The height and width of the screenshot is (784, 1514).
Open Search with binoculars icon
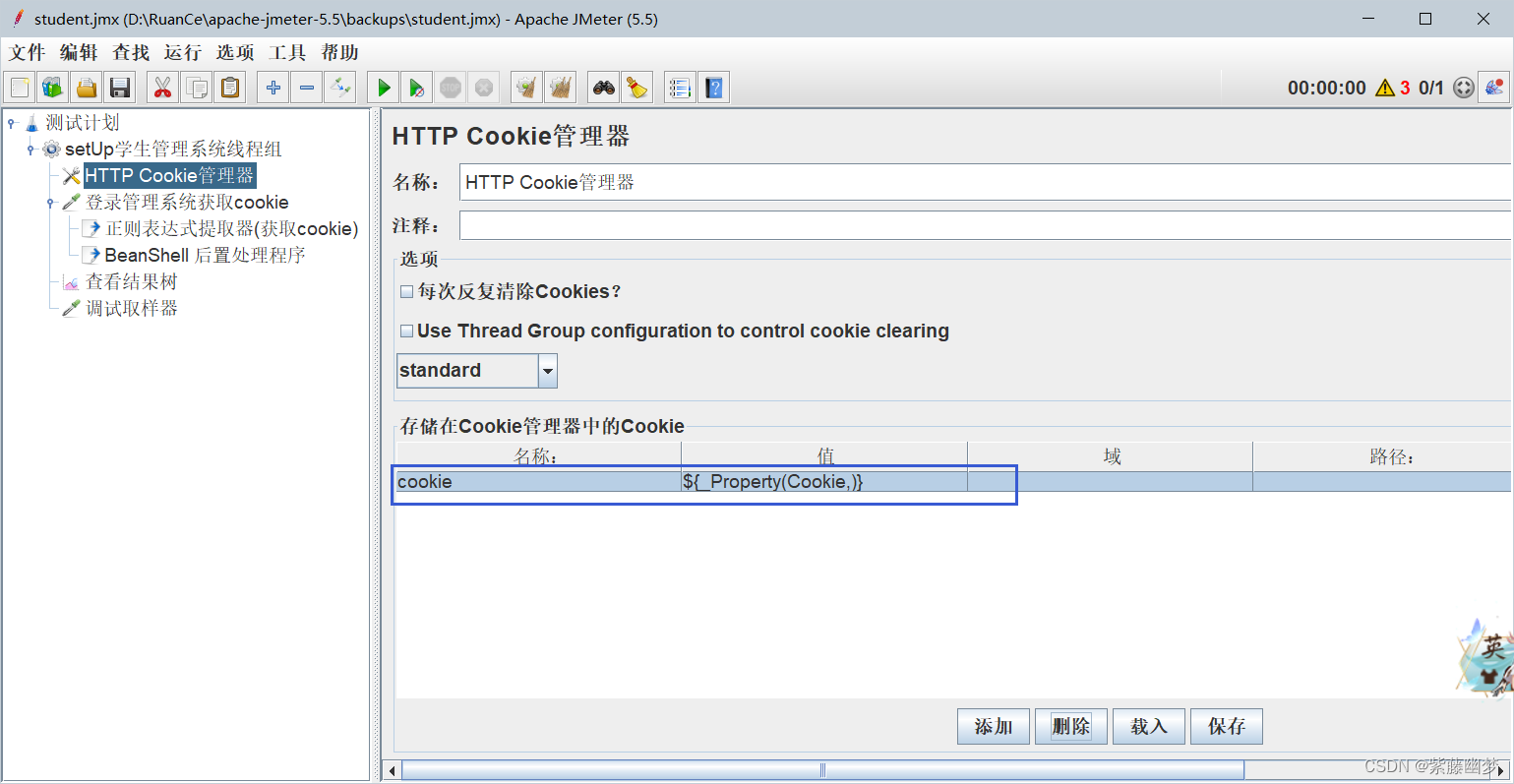(604, 88)
